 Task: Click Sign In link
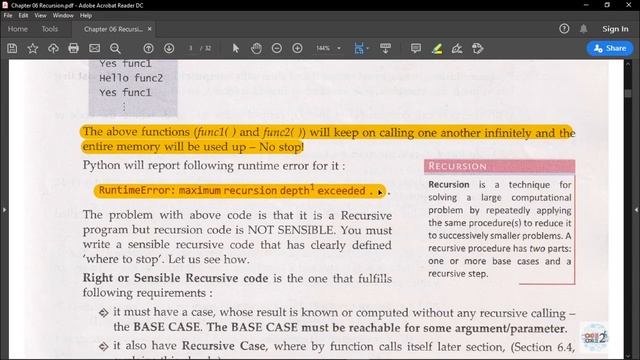[x=615, y=29]
